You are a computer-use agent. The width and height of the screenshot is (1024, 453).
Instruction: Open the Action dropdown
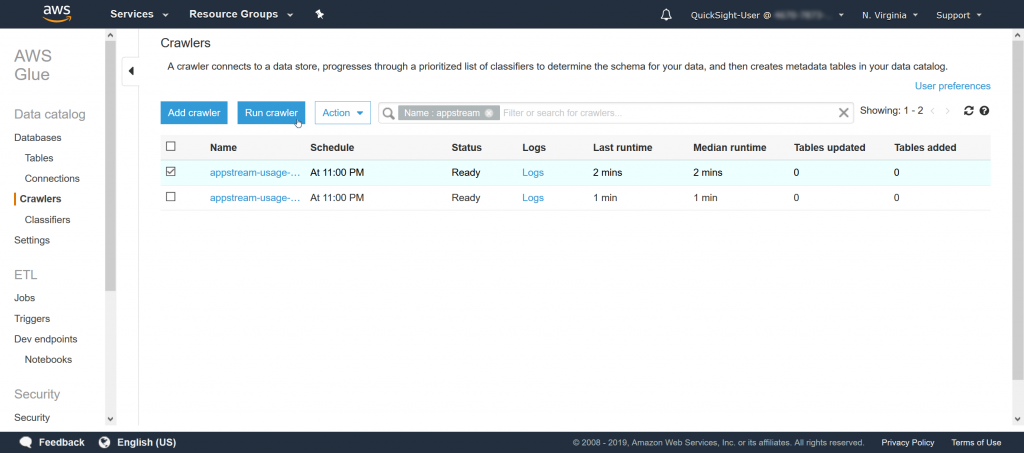point(343,112)
